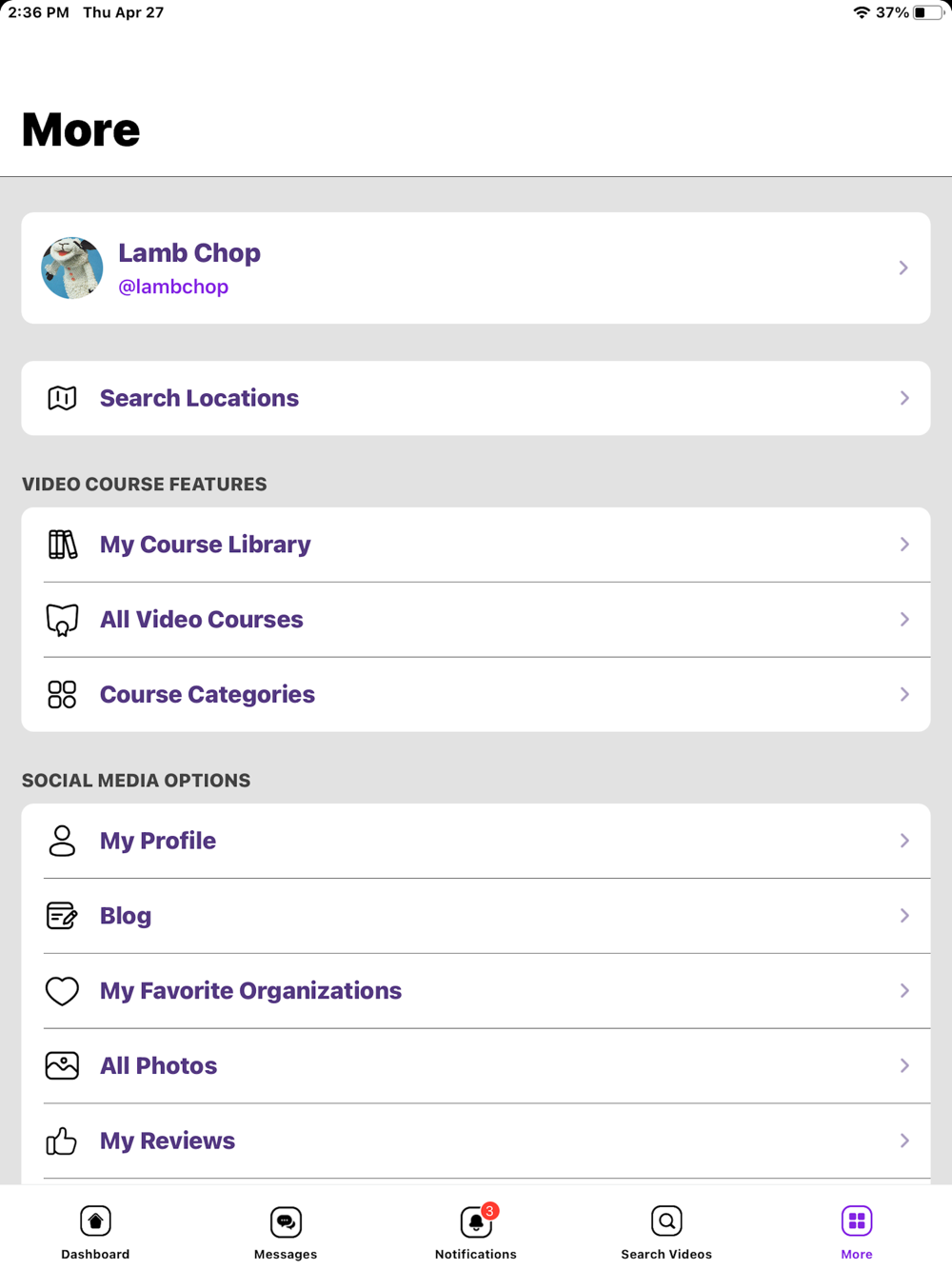Viewport: 952px width, 1270px height.
Task: Open the Dashboard tab
Action: (95, 1231)
